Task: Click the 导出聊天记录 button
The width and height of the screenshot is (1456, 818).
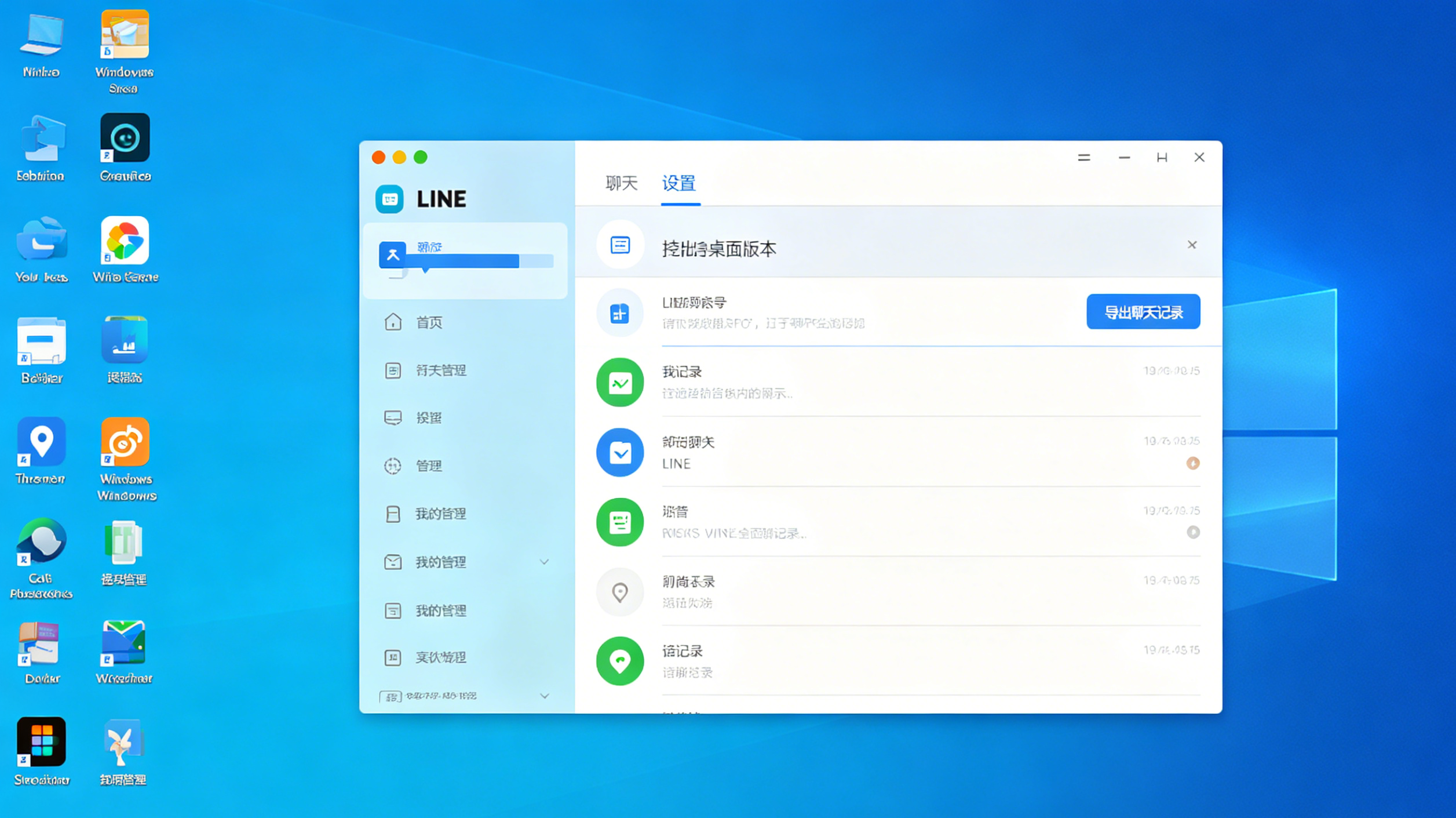Action: click(x=1143, y=312)
